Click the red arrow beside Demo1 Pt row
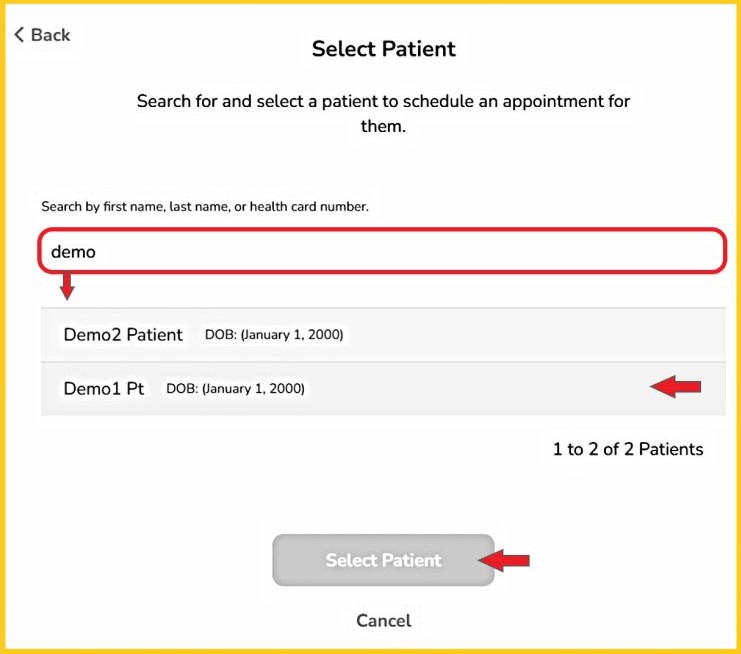741x654 pixels. (x=676, y=387)
